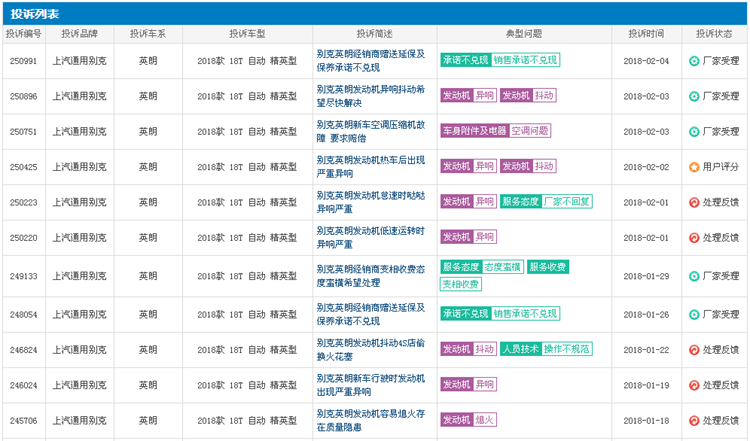Click 2018款 18T 自动 精英型 in row 250220
This screenshot has width=750, height=441.
click(x=247, y=238)
